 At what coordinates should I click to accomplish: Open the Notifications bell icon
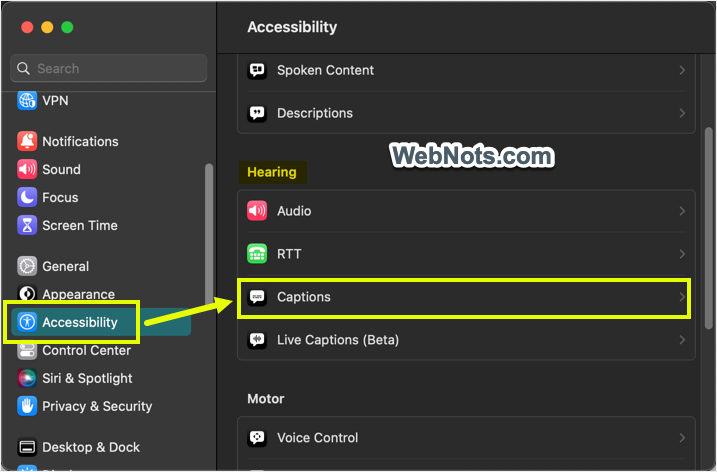pos(27,141)
